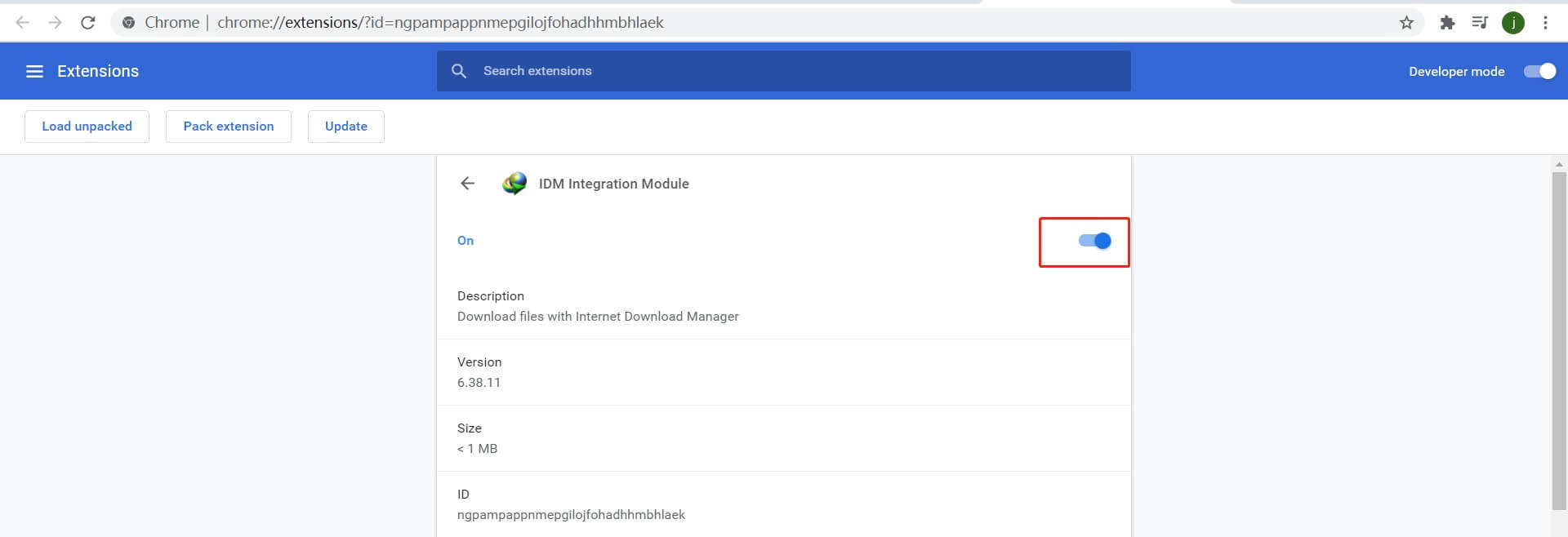Click the '< 1 MB' size value
Image resolution: width=1568 pixels, height=537 pixels.
coord(477,449)
